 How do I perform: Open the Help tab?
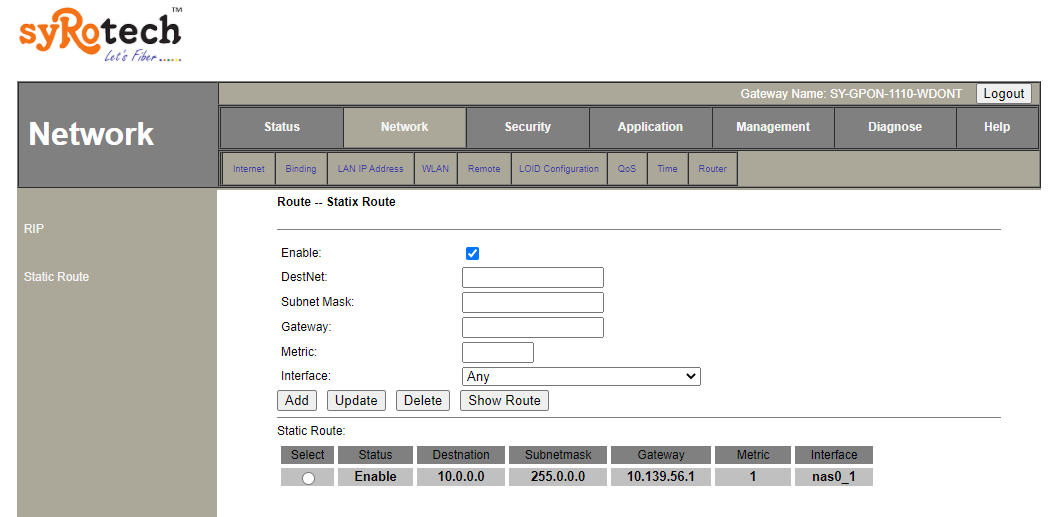click(x=997, y=127)
